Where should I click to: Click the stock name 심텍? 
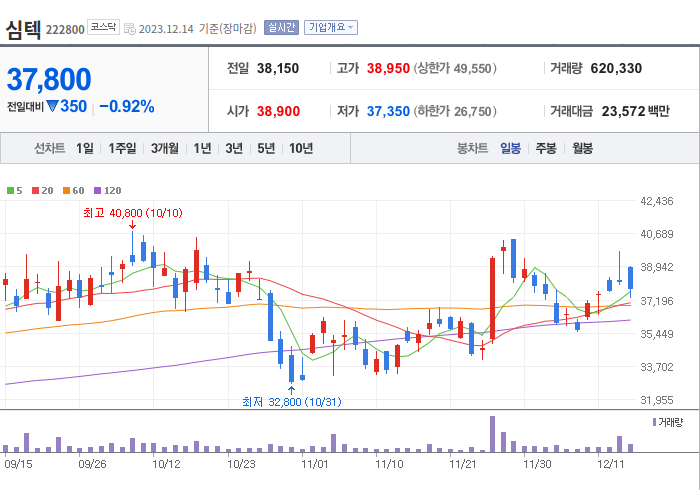[23, 30]
